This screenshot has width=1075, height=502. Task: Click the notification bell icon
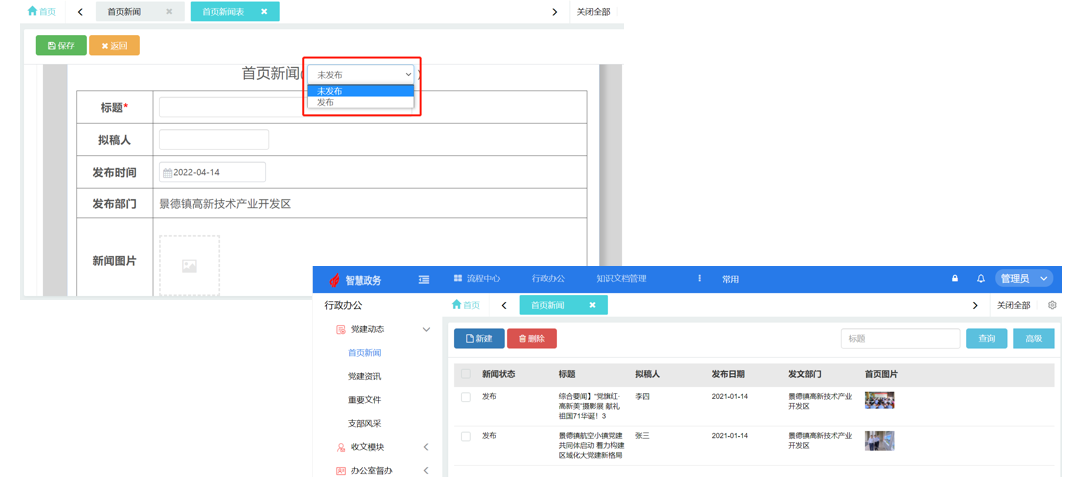coord(980,279)
